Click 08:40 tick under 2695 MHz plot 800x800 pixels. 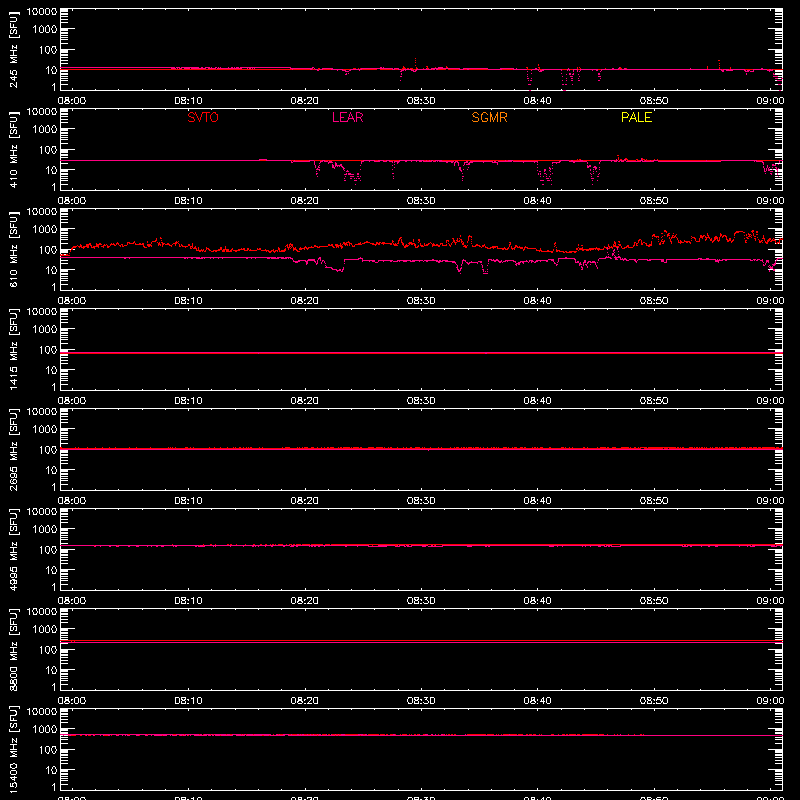pos(537,501)
